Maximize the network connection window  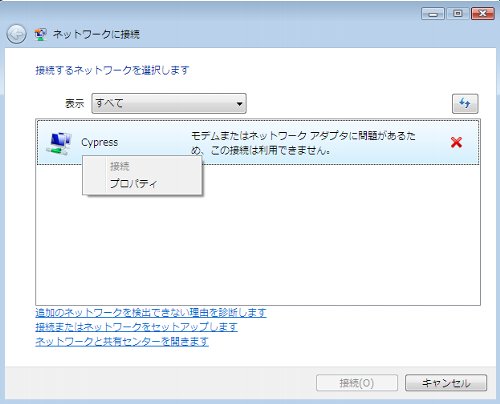click(x=458, y=14)
